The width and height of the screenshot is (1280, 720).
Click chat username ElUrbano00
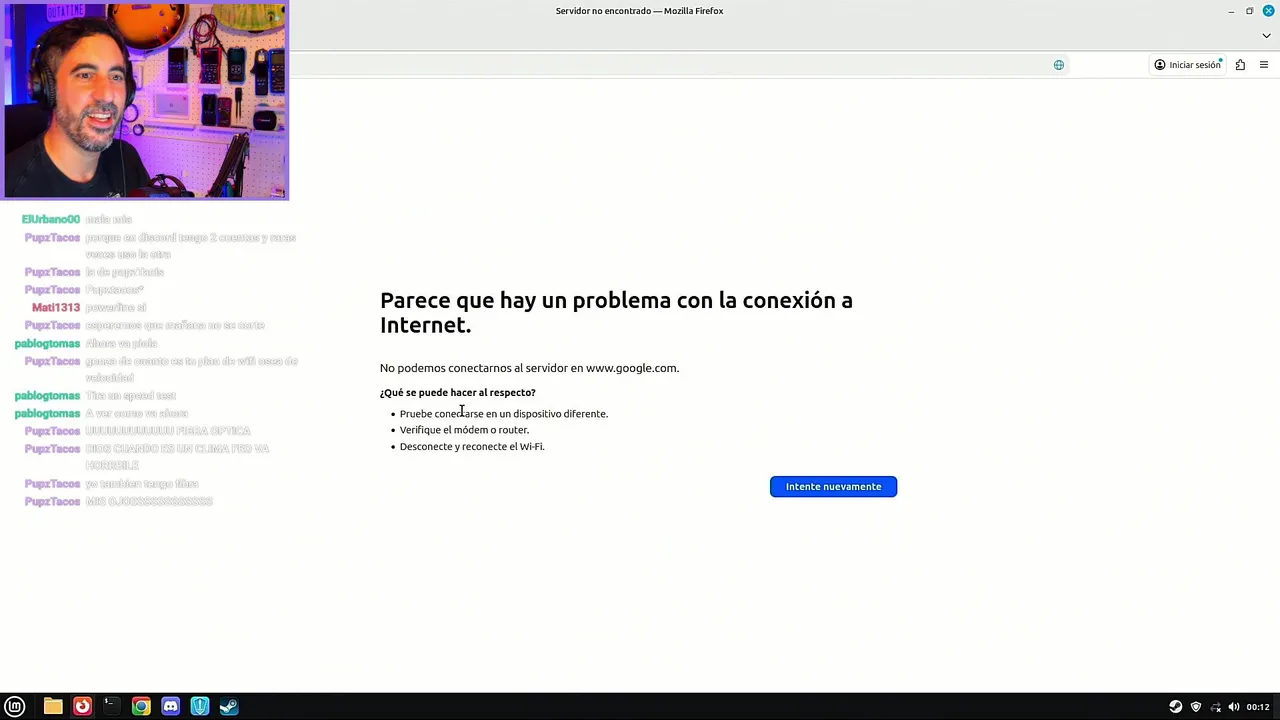[51, 219]
